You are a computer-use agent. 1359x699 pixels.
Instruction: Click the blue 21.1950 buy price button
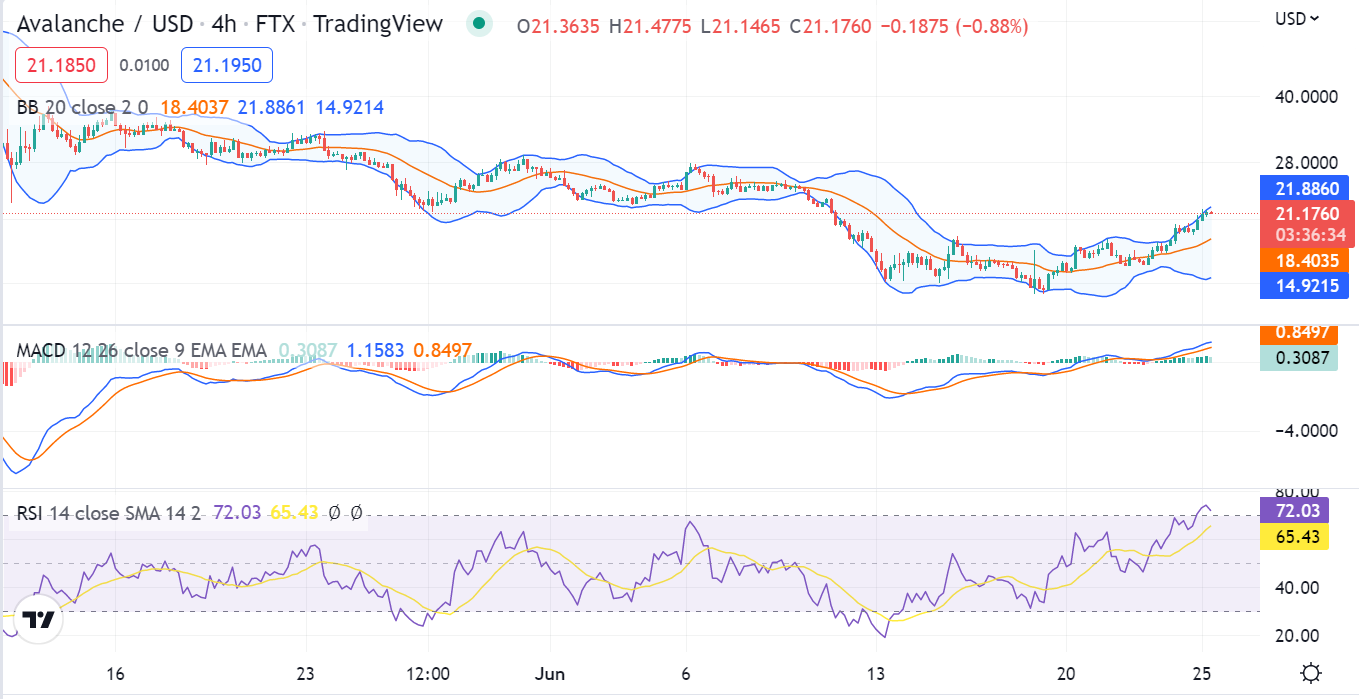(227, 66)
